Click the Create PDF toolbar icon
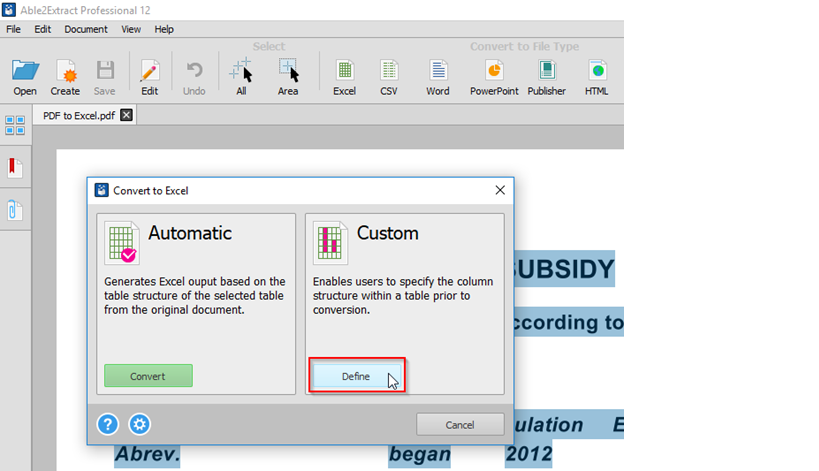This screenshot has height=471, width=819. tap(65, 70)
